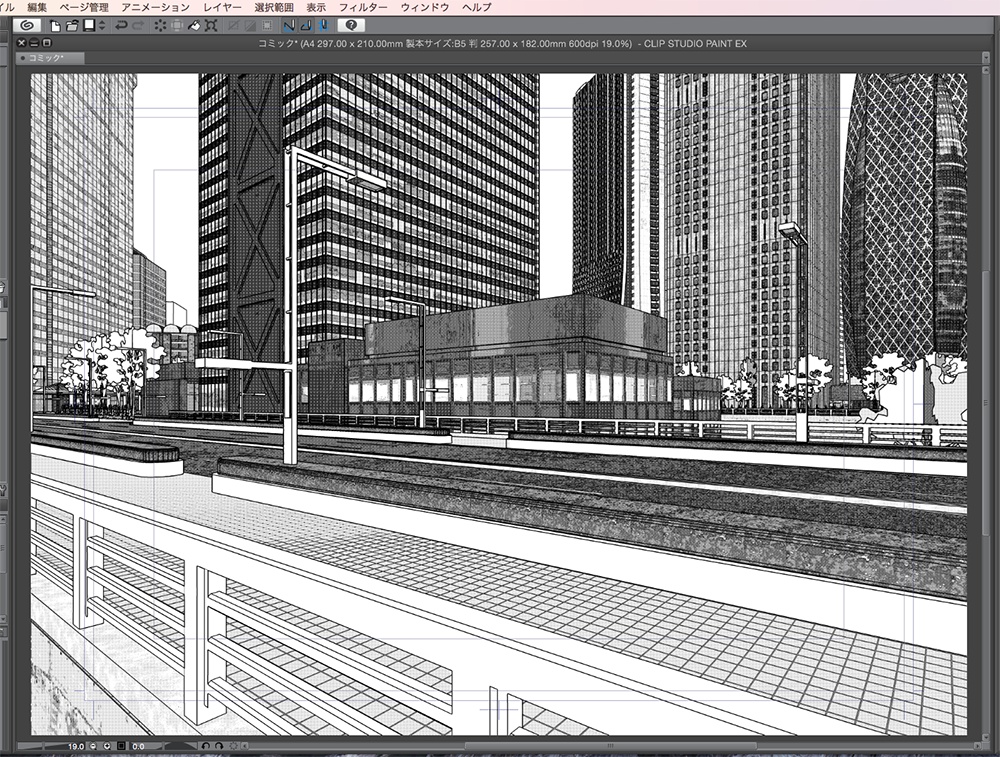Select the コミック* document tab
The image size is (1000, 757).
50,58
